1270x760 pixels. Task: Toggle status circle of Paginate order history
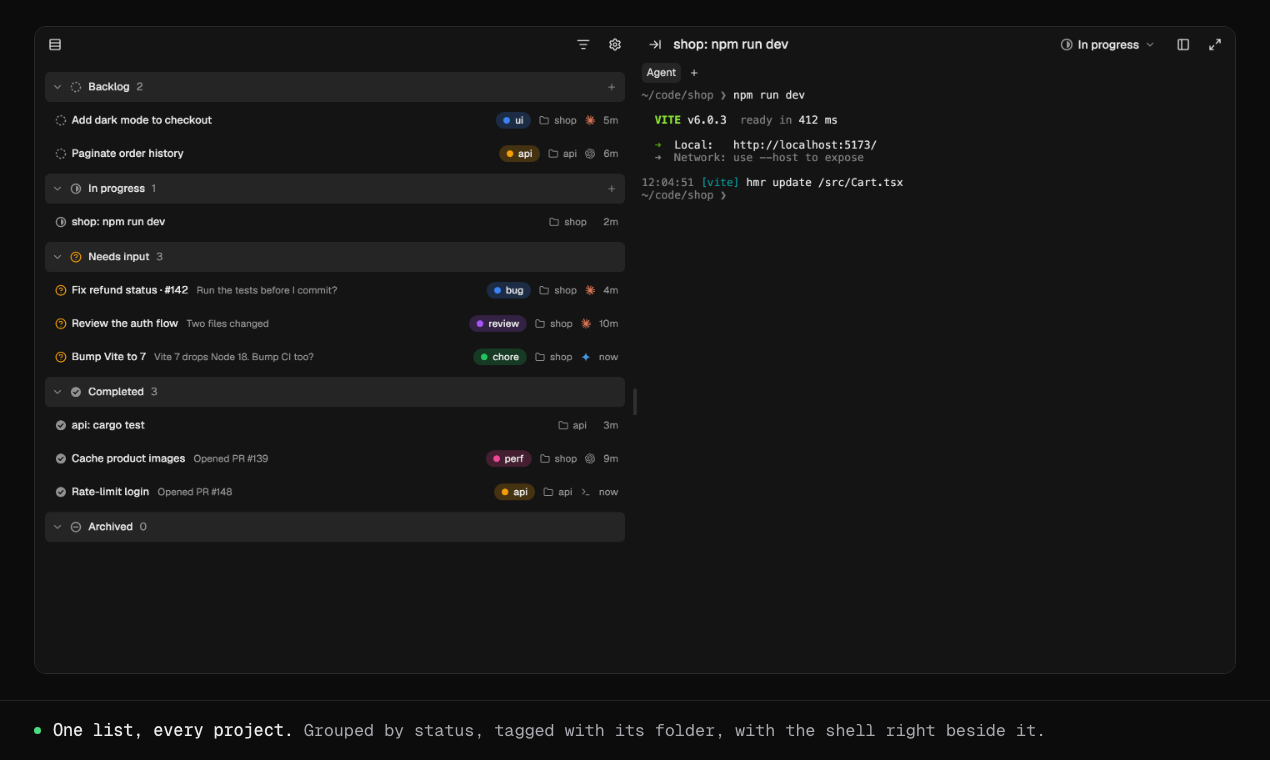(61, 154)
